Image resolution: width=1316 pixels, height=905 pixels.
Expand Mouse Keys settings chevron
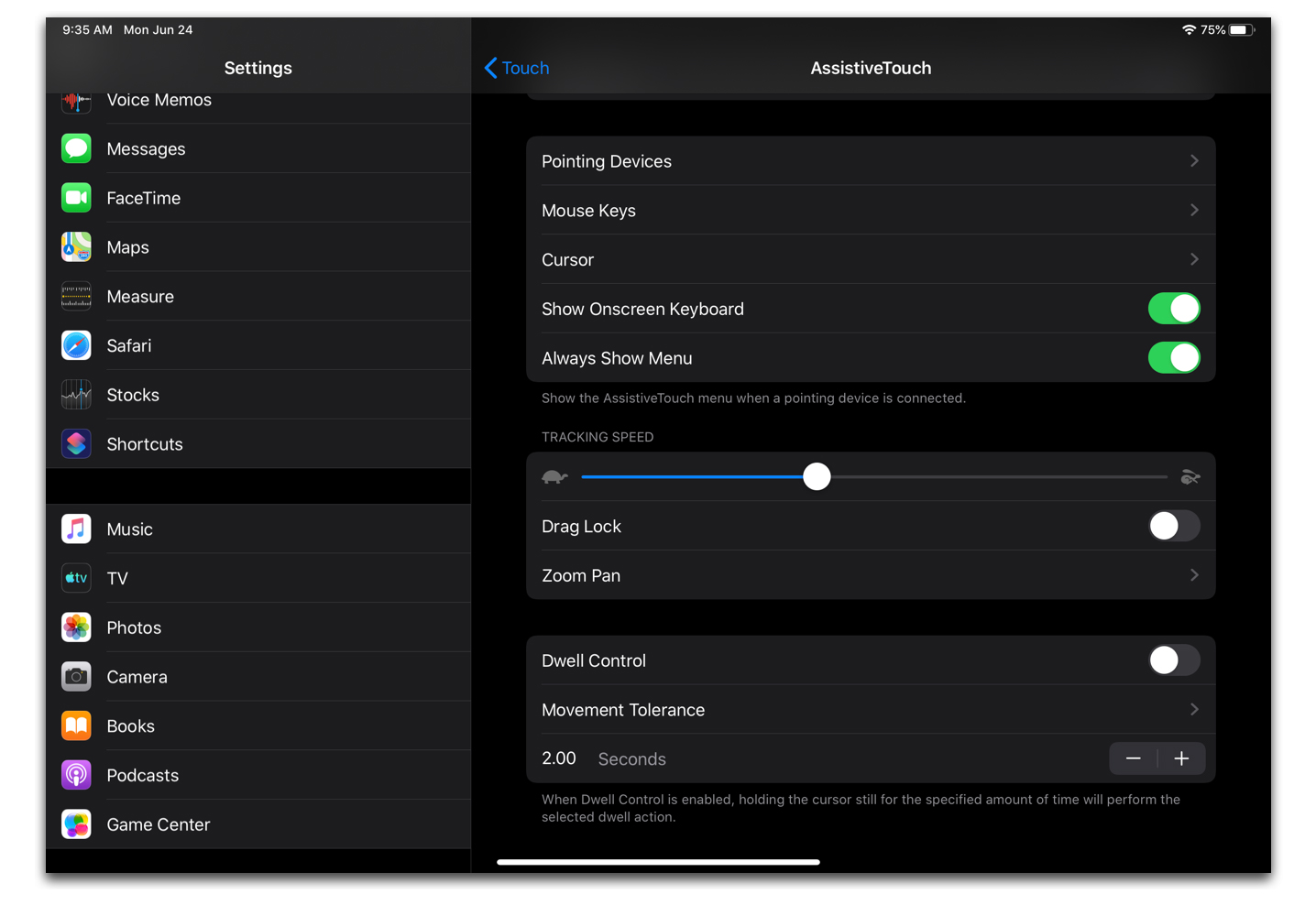pyautogui.click(x=1193, y=211)
